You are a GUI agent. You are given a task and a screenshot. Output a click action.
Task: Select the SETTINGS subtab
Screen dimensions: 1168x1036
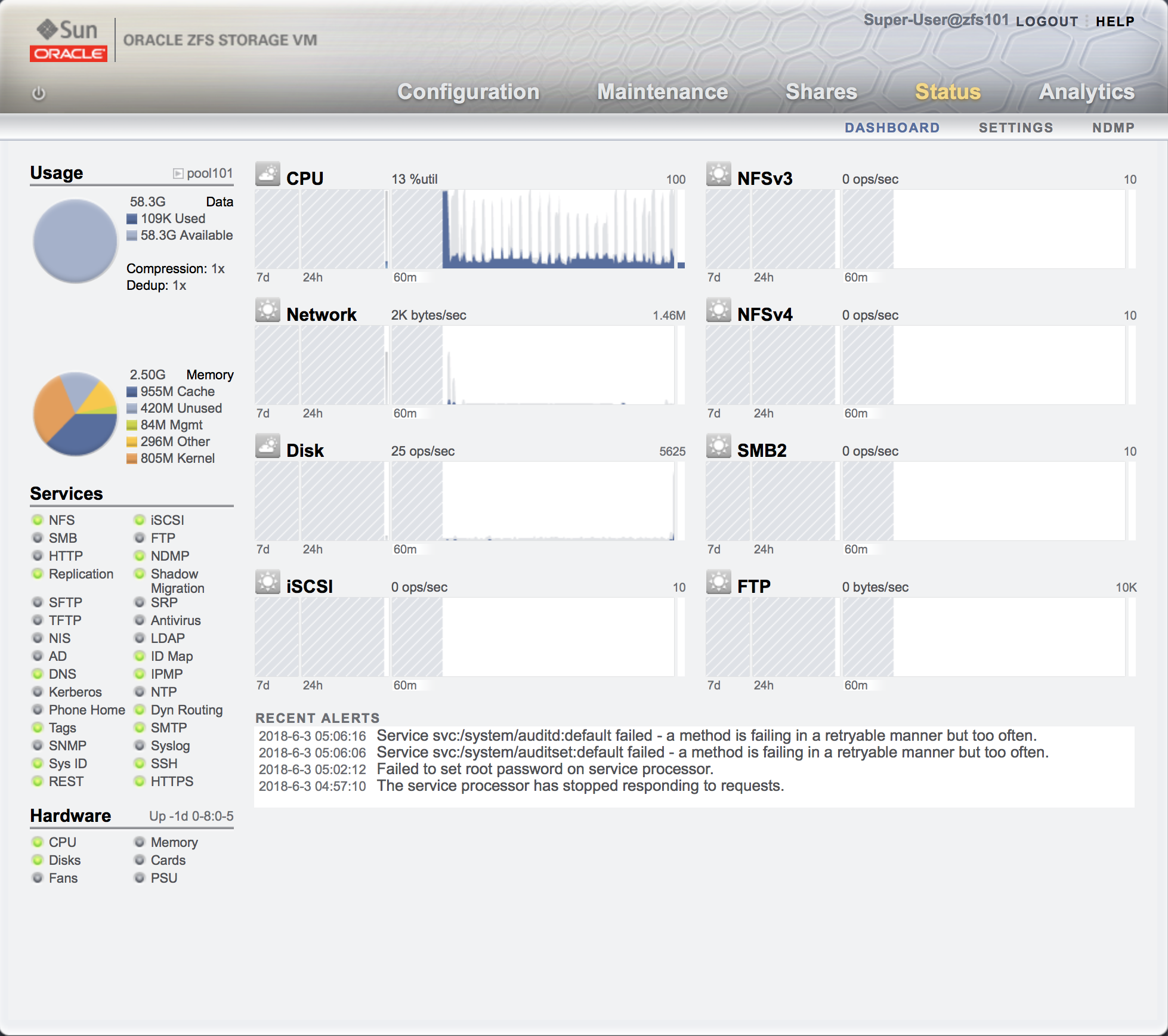point(1015,128)
